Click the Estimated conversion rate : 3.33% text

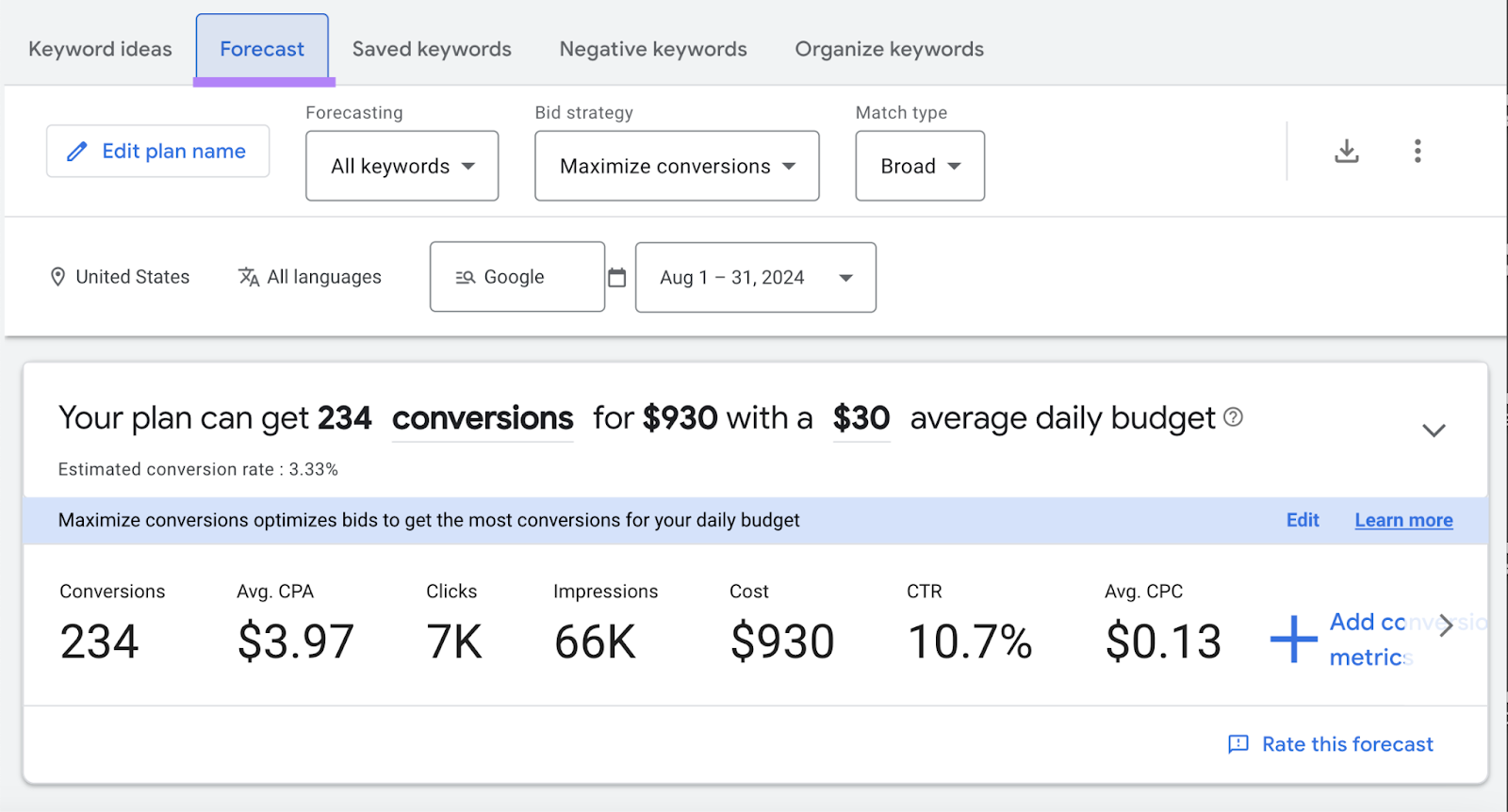[x=198, y=469]
